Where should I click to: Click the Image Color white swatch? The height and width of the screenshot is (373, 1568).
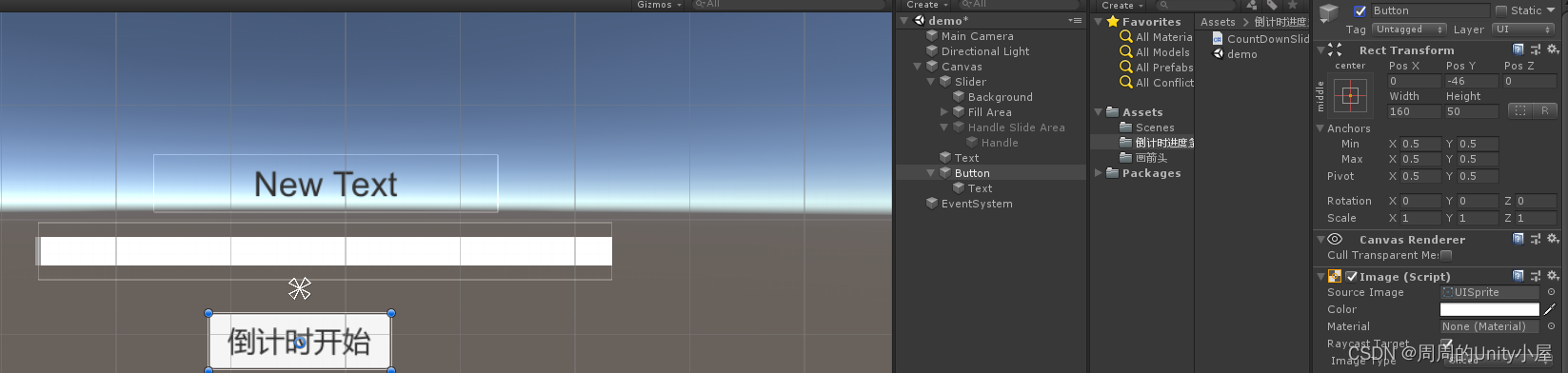(x=1489, y=309)
